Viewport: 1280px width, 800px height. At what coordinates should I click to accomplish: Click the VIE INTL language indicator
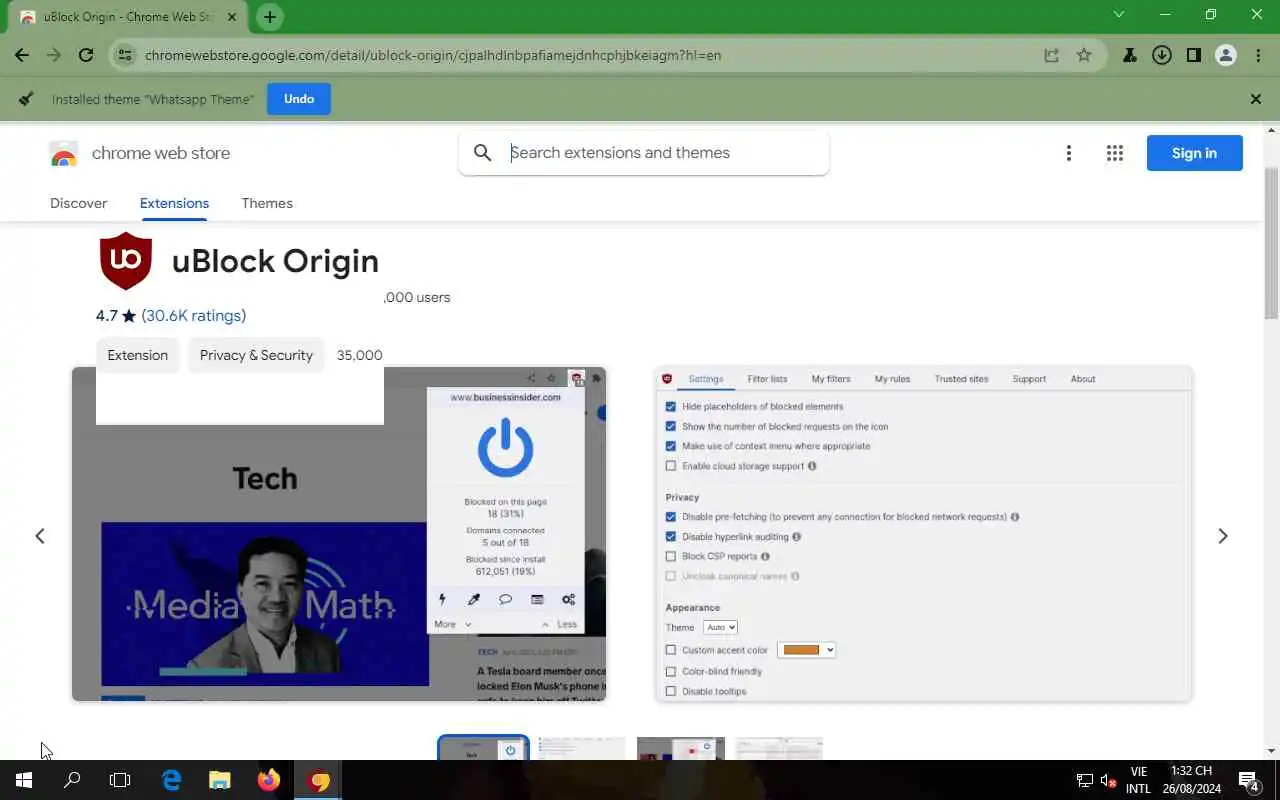(x=1138, y=780)
